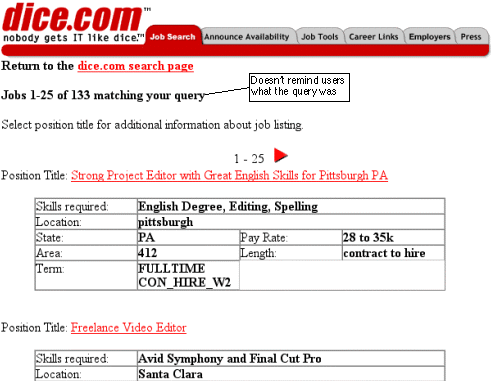Click the 'pittsburgh' location cell
This screenshot has height=381, width=491.
coord(291,222)
